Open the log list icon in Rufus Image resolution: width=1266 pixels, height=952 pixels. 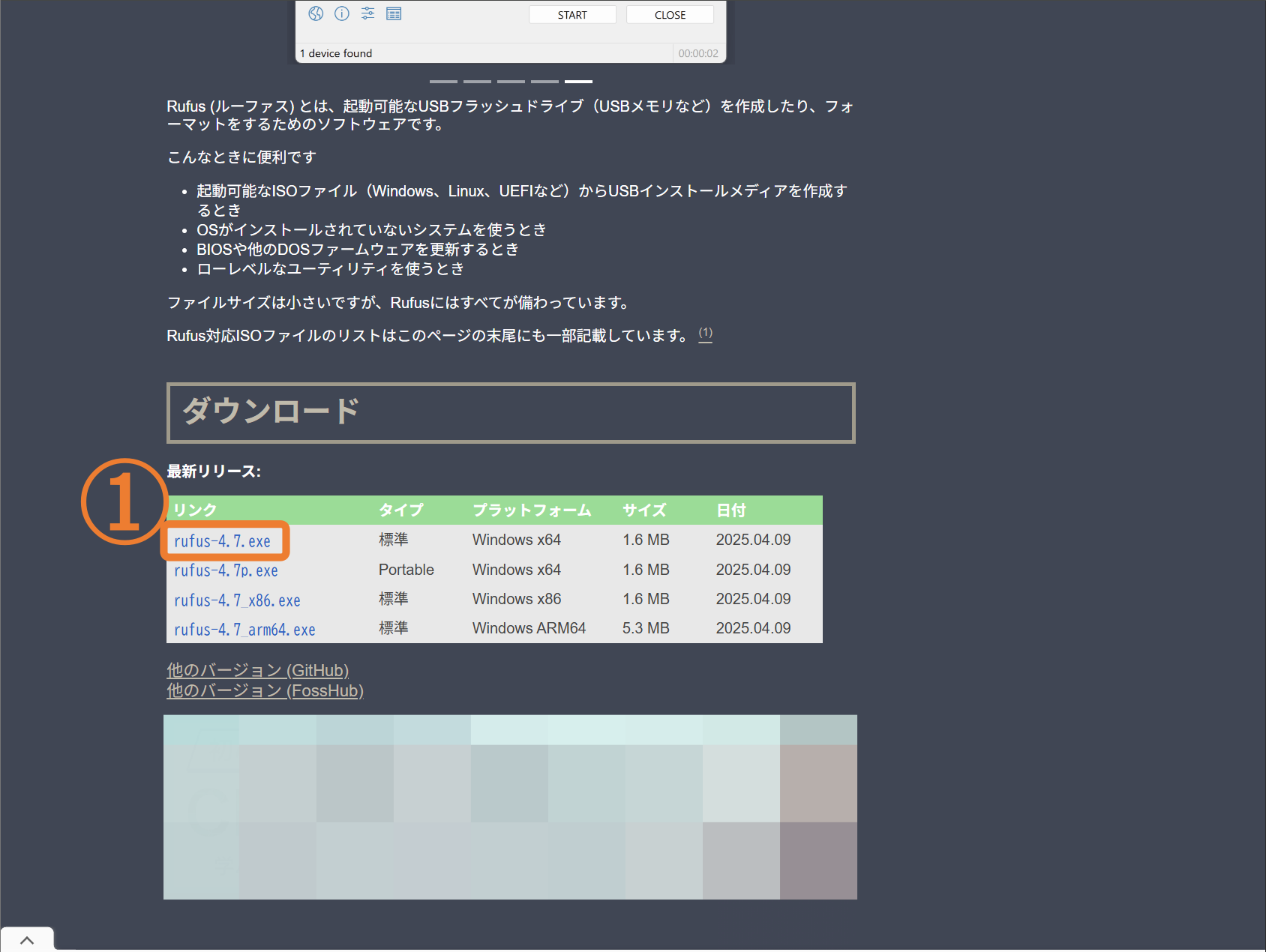tap(394, 13)
